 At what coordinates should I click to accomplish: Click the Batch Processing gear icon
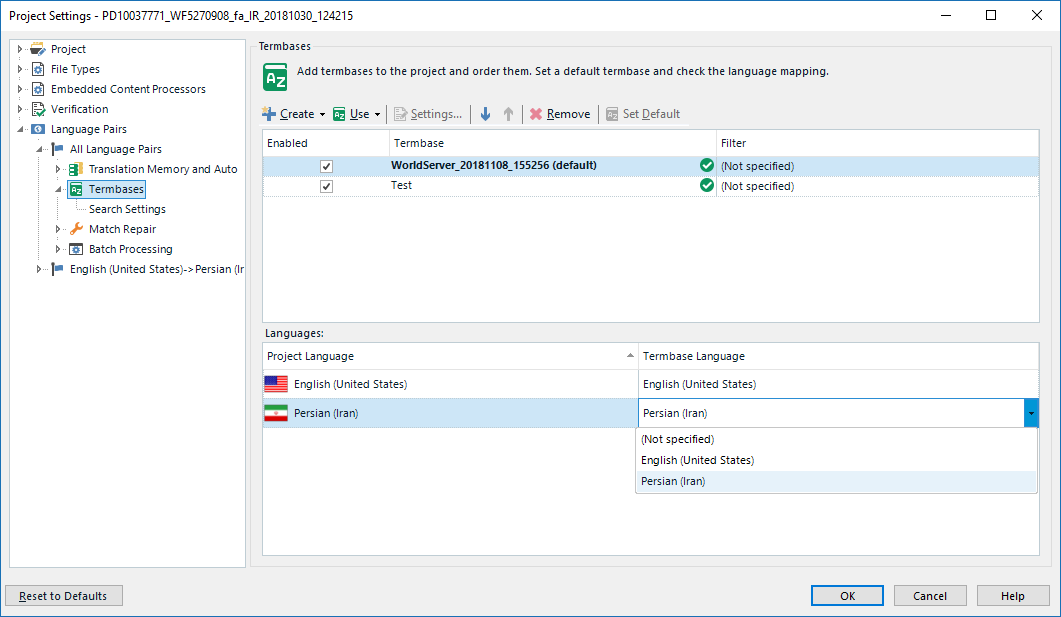click(x=76, y=249)
